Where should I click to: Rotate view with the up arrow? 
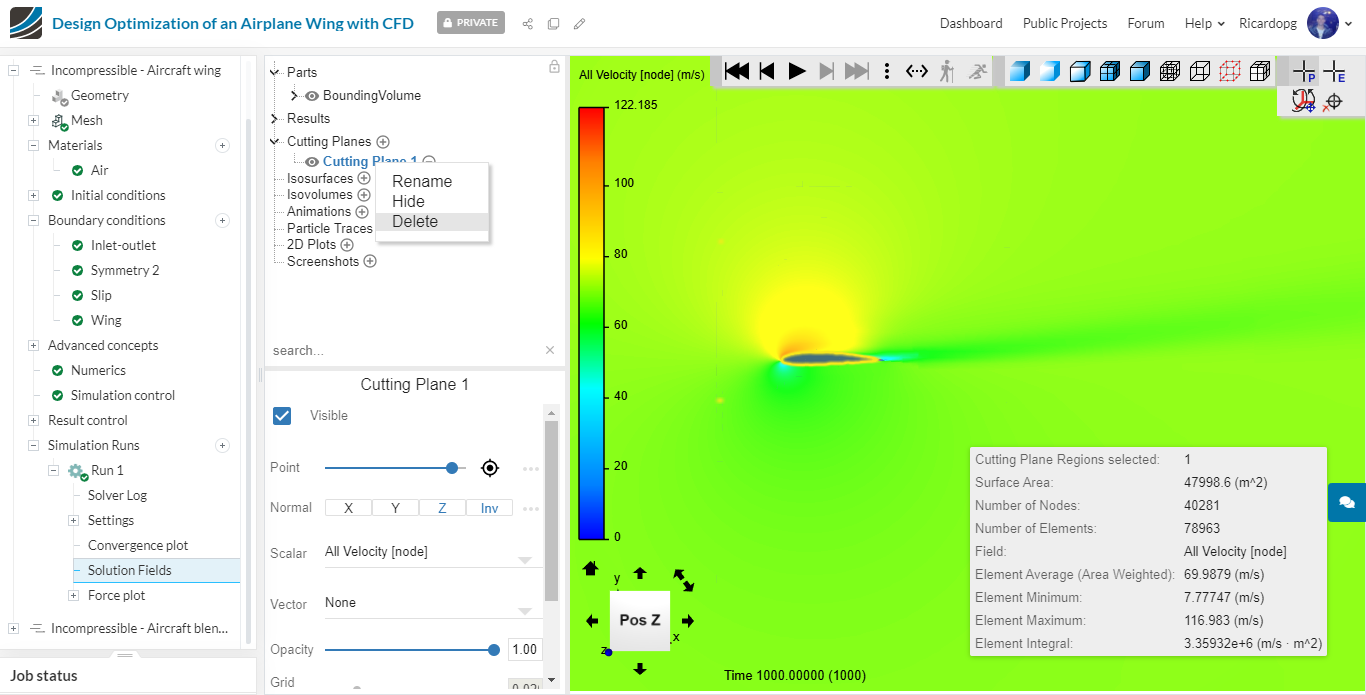click(x=640, y=573)
